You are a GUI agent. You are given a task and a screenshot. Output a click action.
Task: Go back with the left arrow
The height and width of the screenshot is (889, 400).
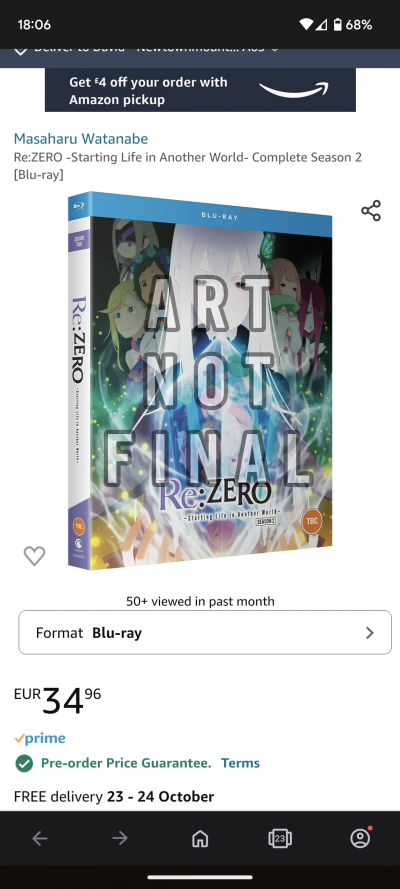40,838
